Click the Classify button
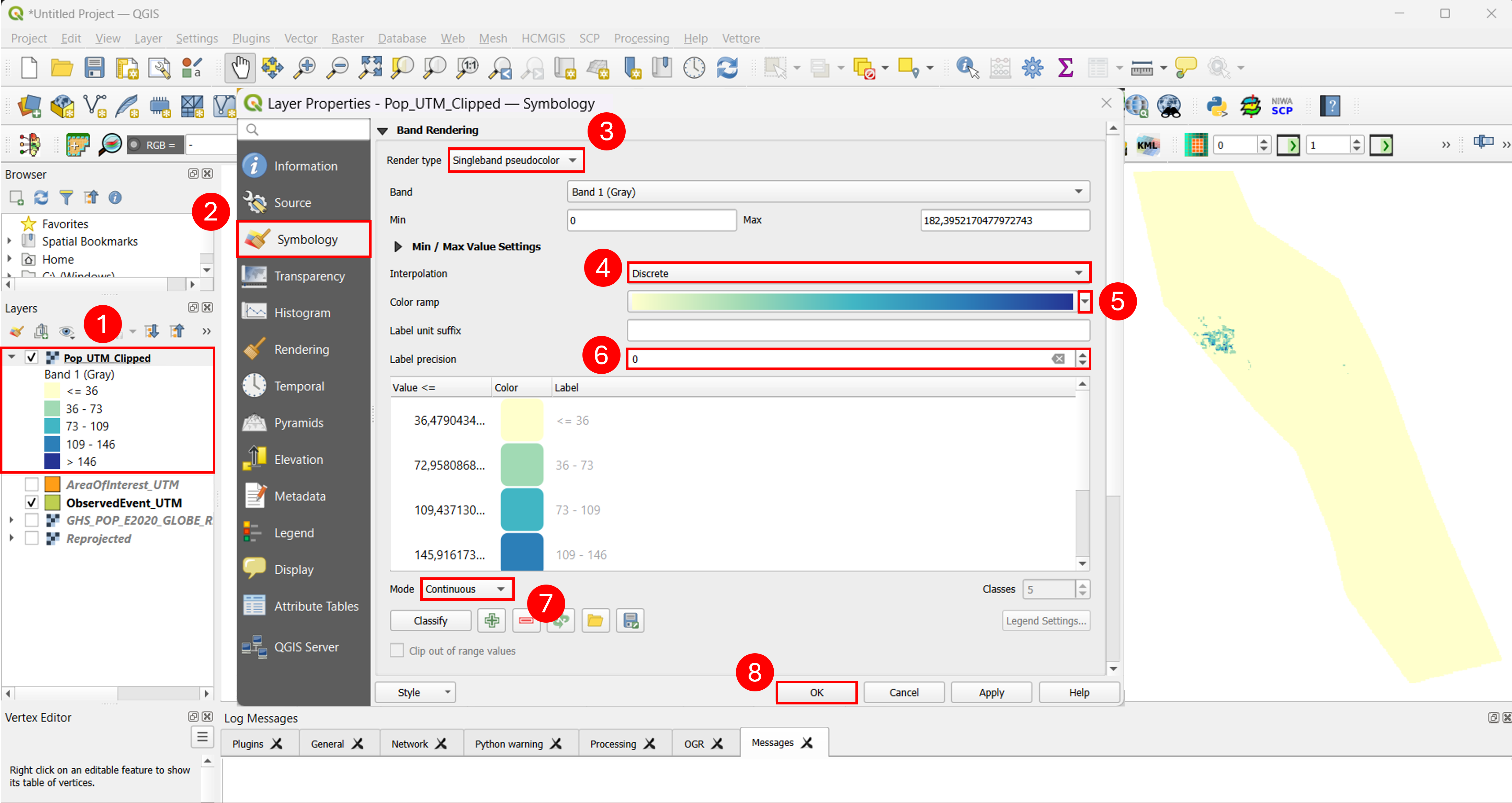 (430, 620)
